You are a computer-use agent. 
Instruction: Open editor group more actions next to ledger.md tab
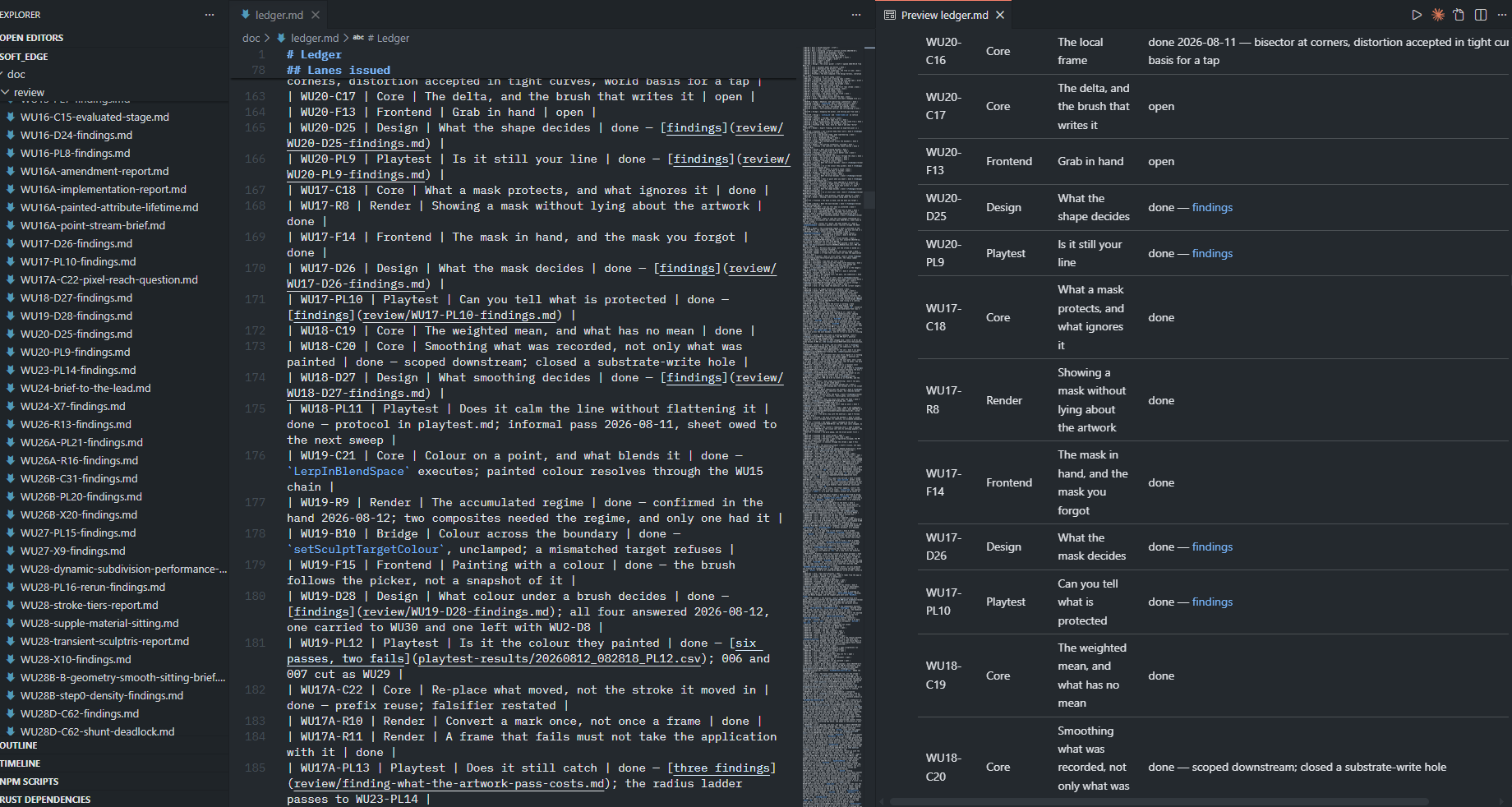click(856, 15)
